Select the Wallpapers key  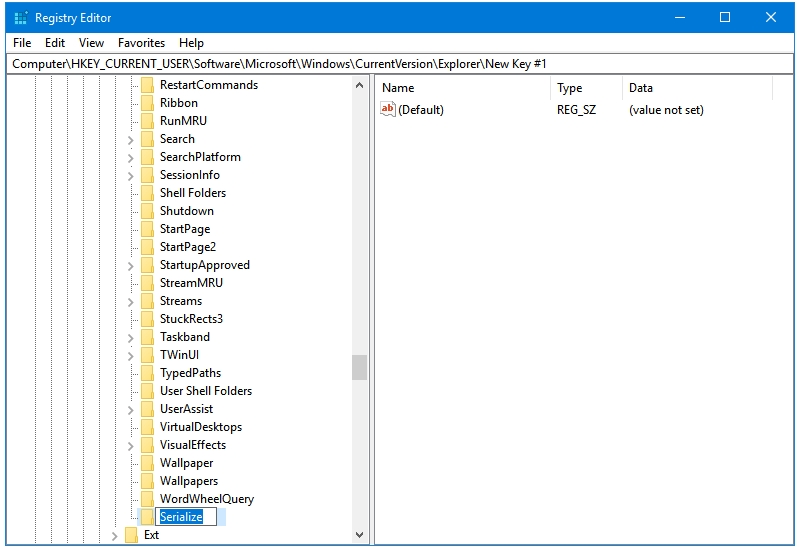pos(189,481)
